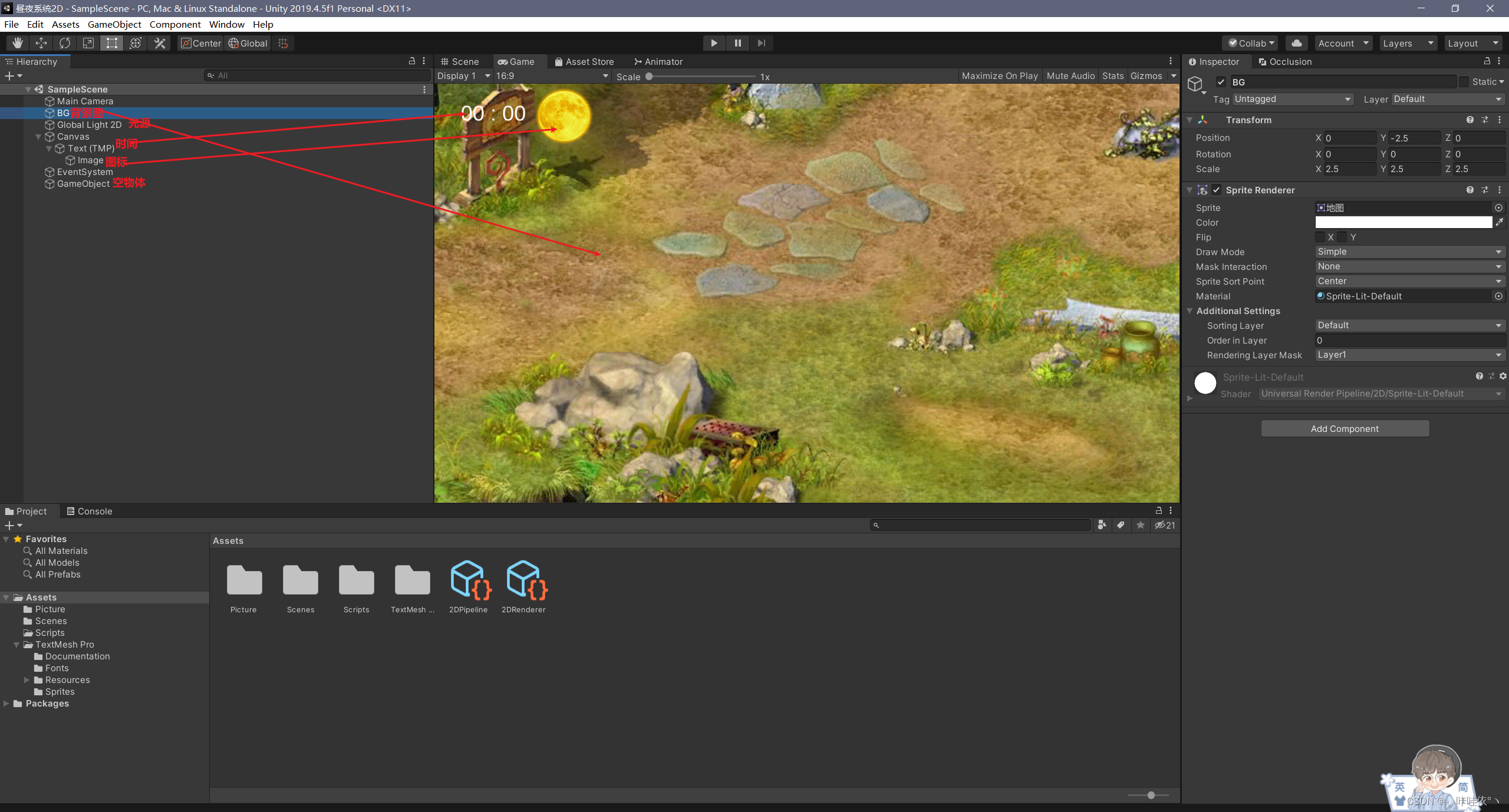1509x812 pixels.
Task: Select the Move tool in toolbar
Action: pyautogui.click(x=41, y=43)
